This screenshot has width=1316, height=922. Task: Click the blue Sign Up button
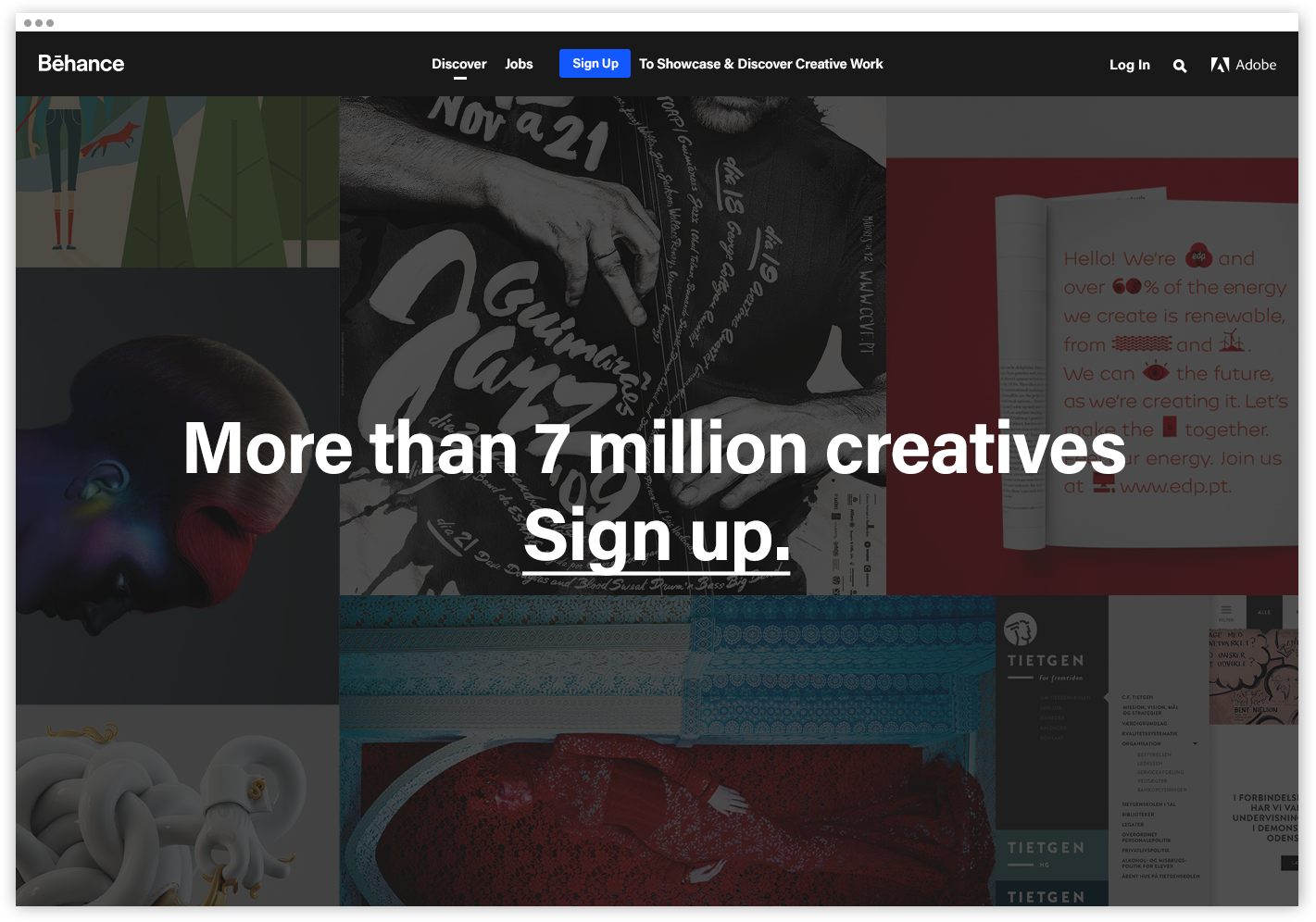pyautogui.click(x=595, y=63)
